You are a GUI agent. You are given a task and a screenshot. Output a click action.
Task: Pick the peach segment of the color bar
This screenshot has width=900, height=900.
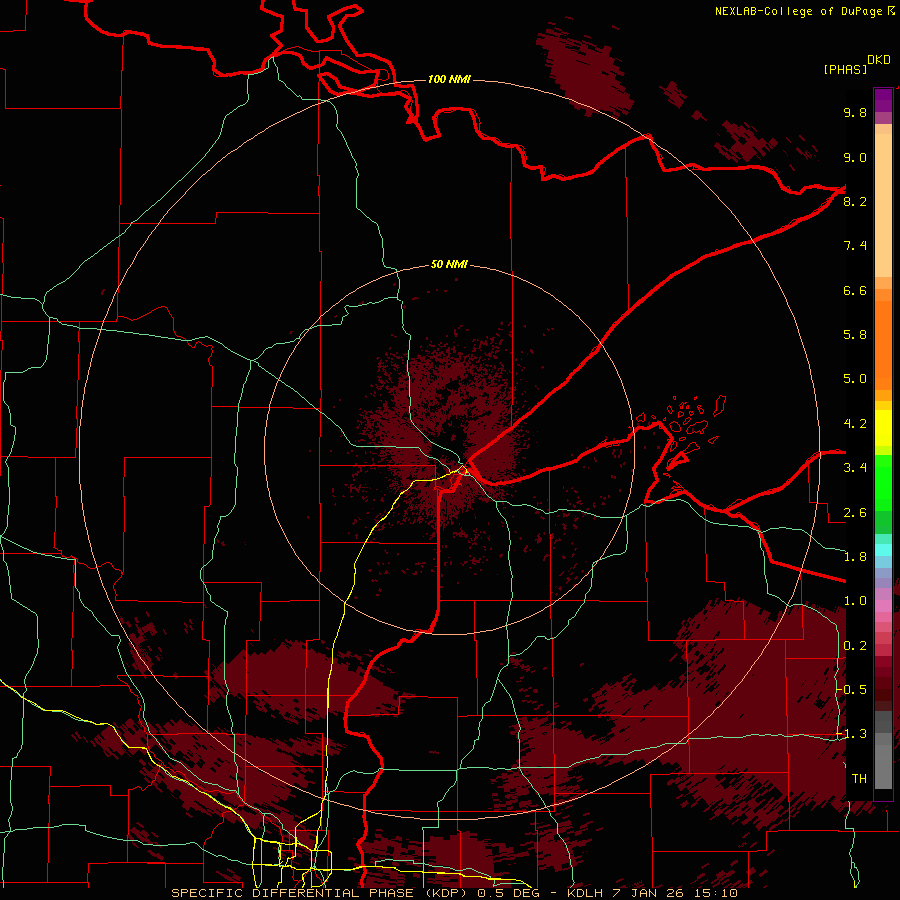click(883, 205)
